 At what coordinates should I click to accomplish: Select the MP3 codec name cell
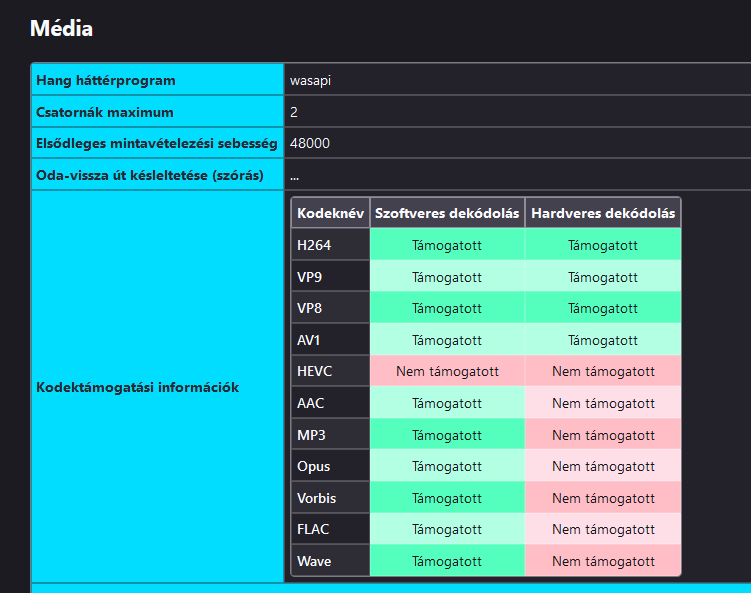point(330,434)
